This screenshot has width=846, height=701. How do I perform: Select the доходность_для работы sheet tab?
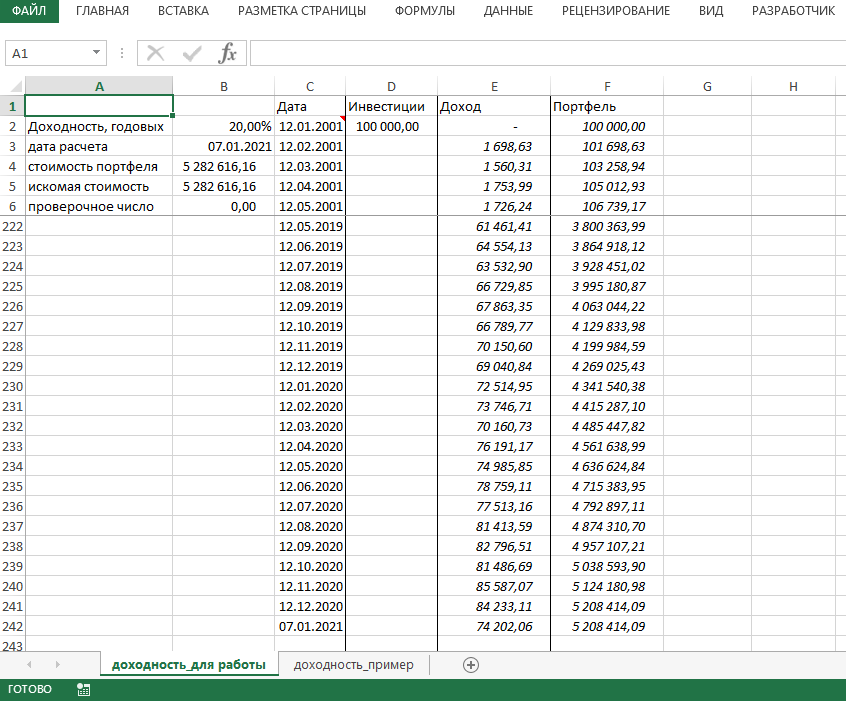[189, 665]
